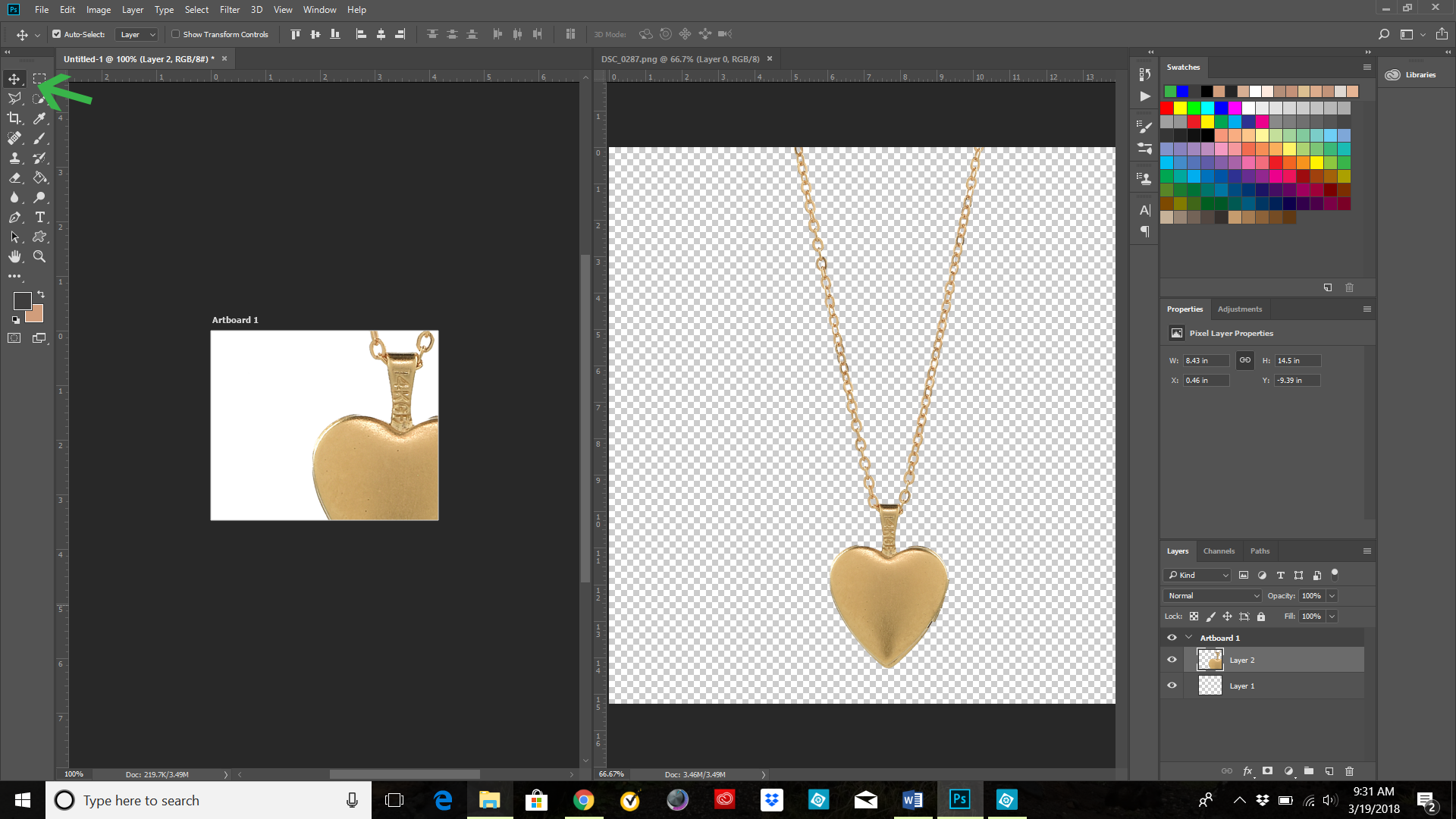The height and width of the screenshot is (819, 1456).
Task: Click Layer 2 thumbnail in Layers panel
Action: coord(1210,660)
